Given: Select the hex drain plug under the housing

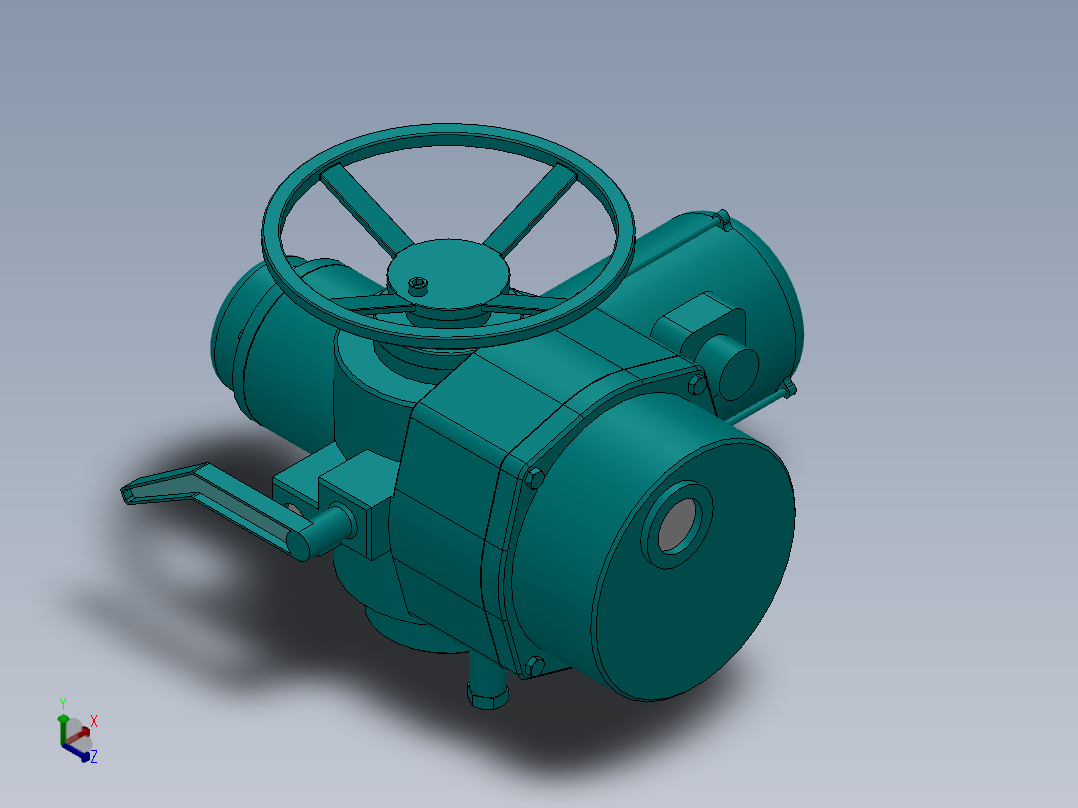Looking at the screenshot, I should [x=487, y=695].
